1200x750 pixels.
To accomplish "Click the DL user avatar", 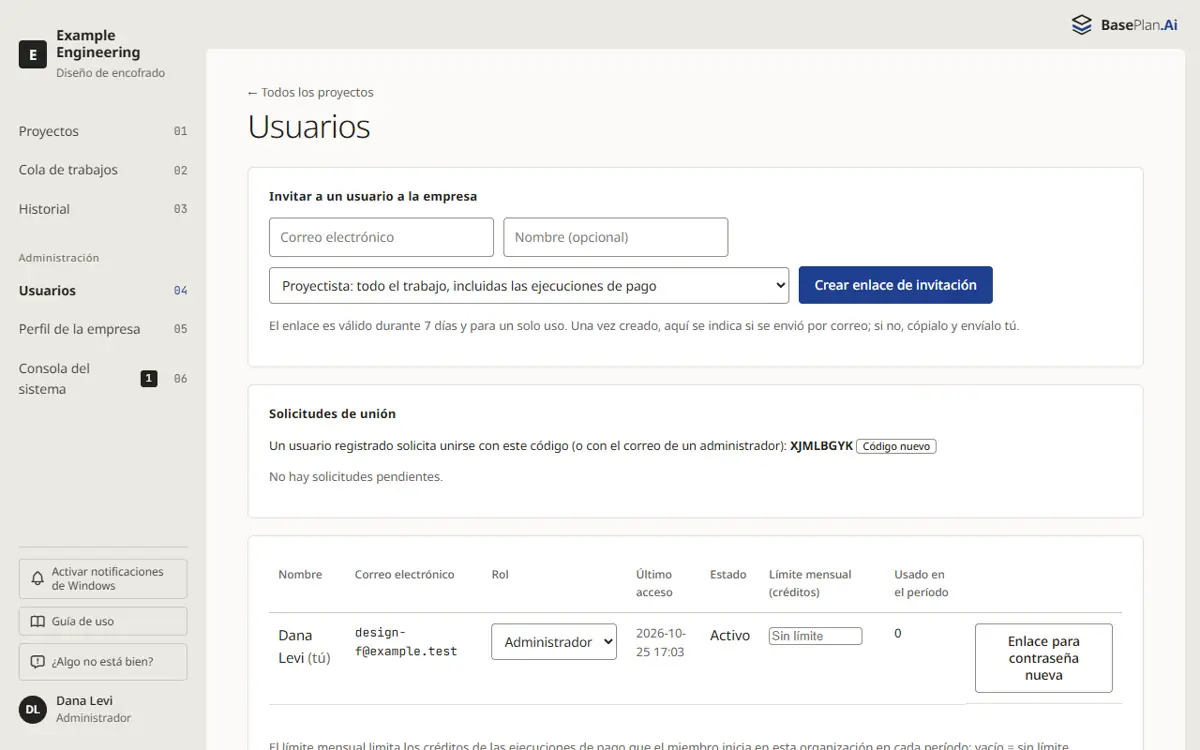I will 33,709.
